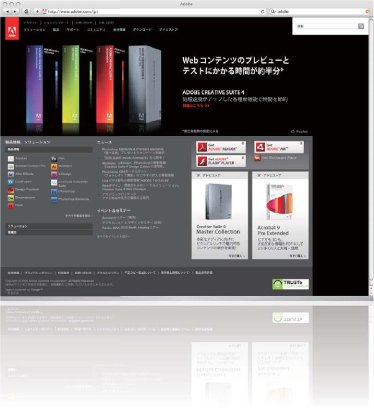374x409 pixels.
Task: Expand the accordion bar below ソリューション
Action: pyautogui.click(x=49, y=232)
